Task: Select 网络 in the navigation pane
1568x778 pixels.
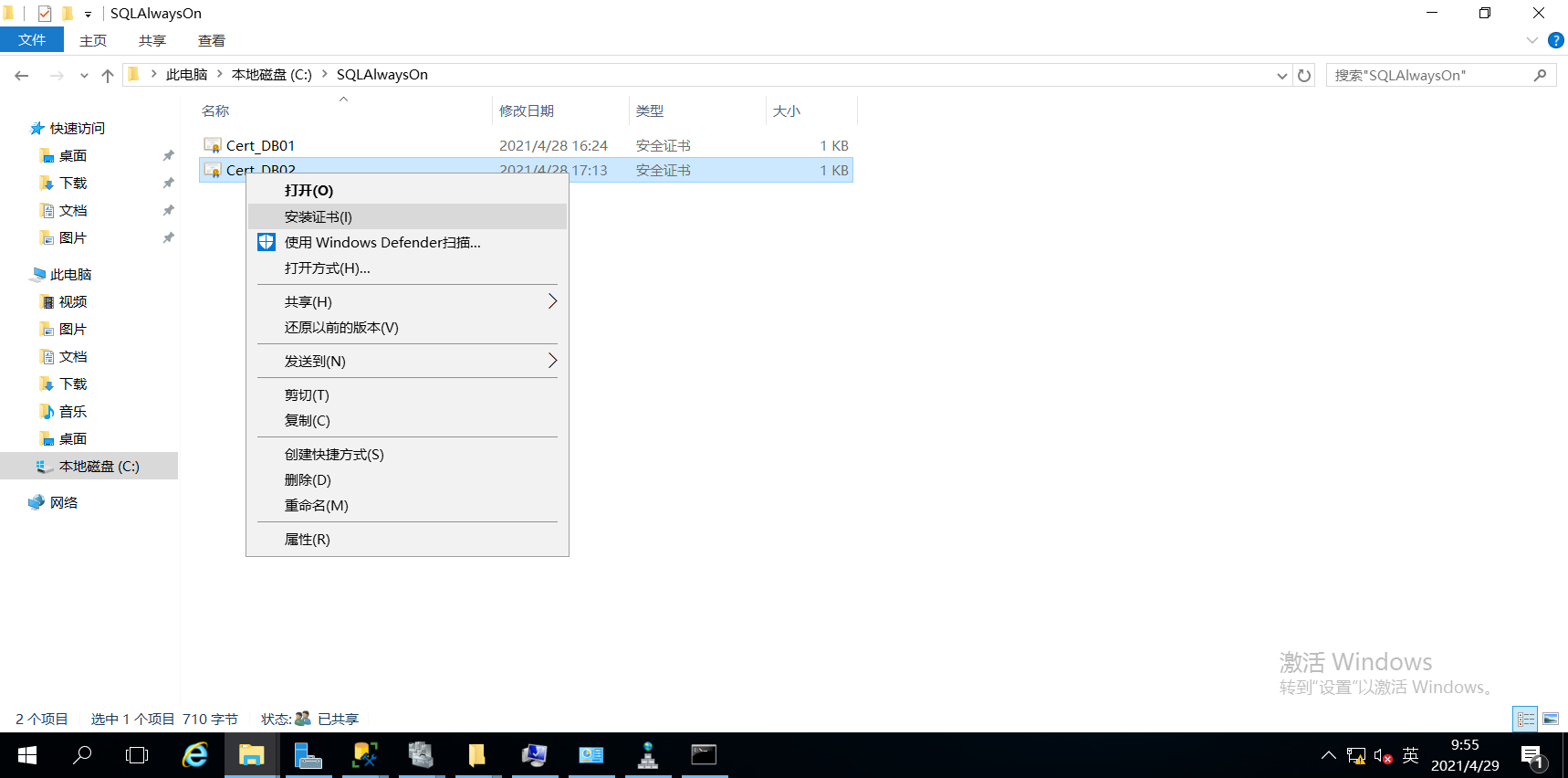Action: (x=64, y=502)
